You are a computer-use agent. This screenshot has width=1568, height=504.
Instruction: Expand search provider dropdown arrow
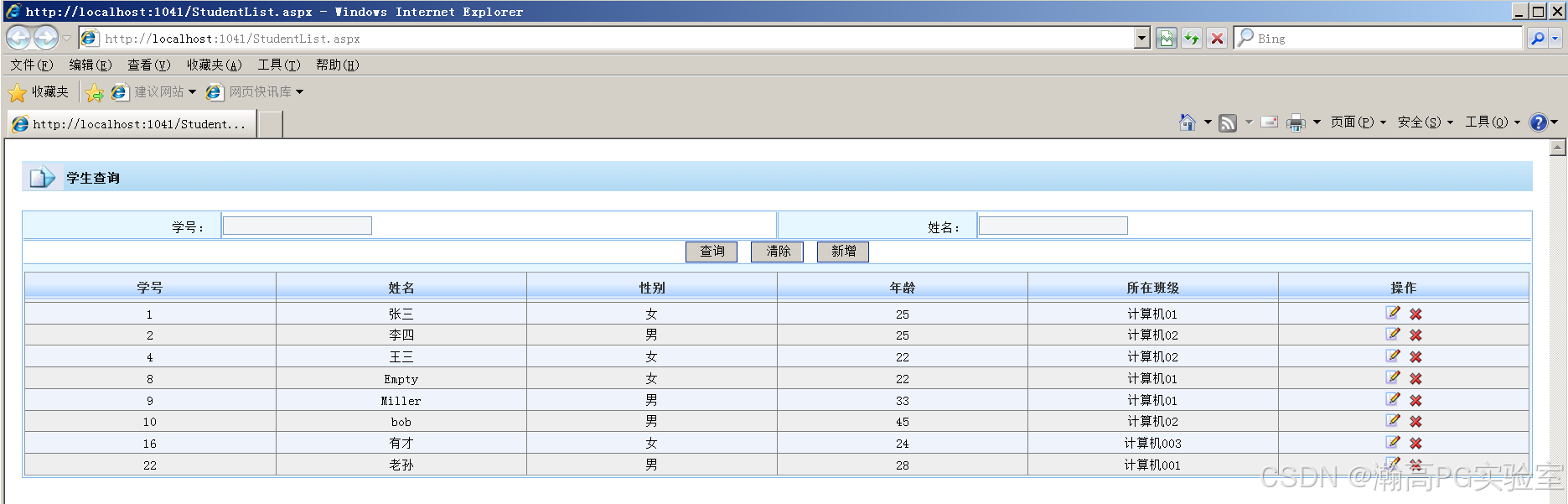pos(1555,38)
